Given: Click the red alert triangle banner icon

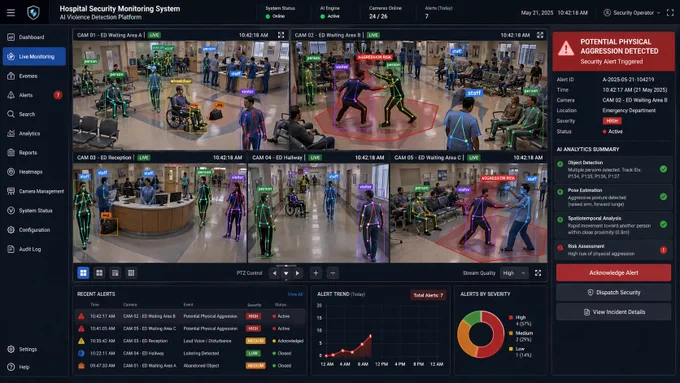Looking at the screenshot, I should tap(566, 48).
